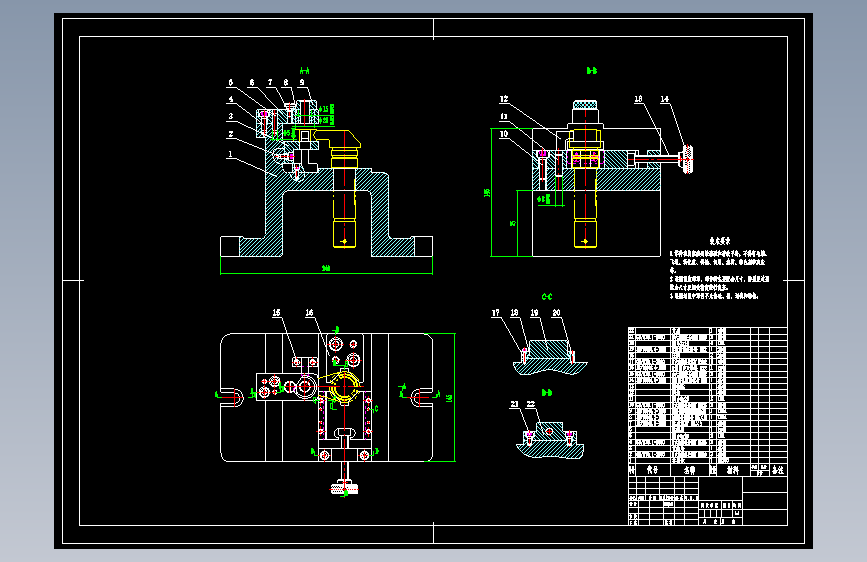Select part balloon number 12
The width and height of the screenshot is (867, 562).
pos(504,99)
